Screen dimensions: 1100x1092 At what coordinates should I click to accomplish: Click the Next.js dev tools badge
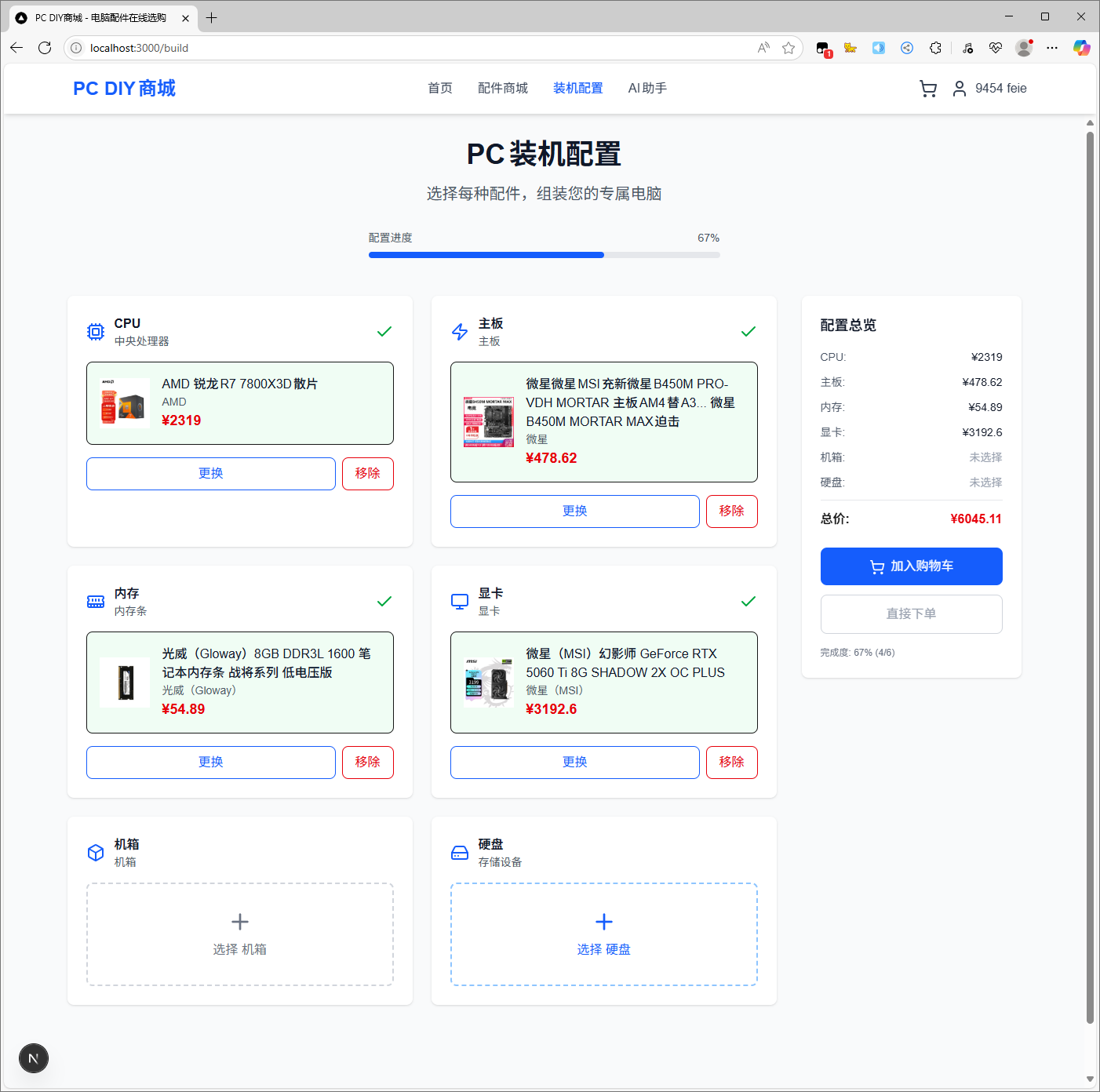(x=34, y=1057)
